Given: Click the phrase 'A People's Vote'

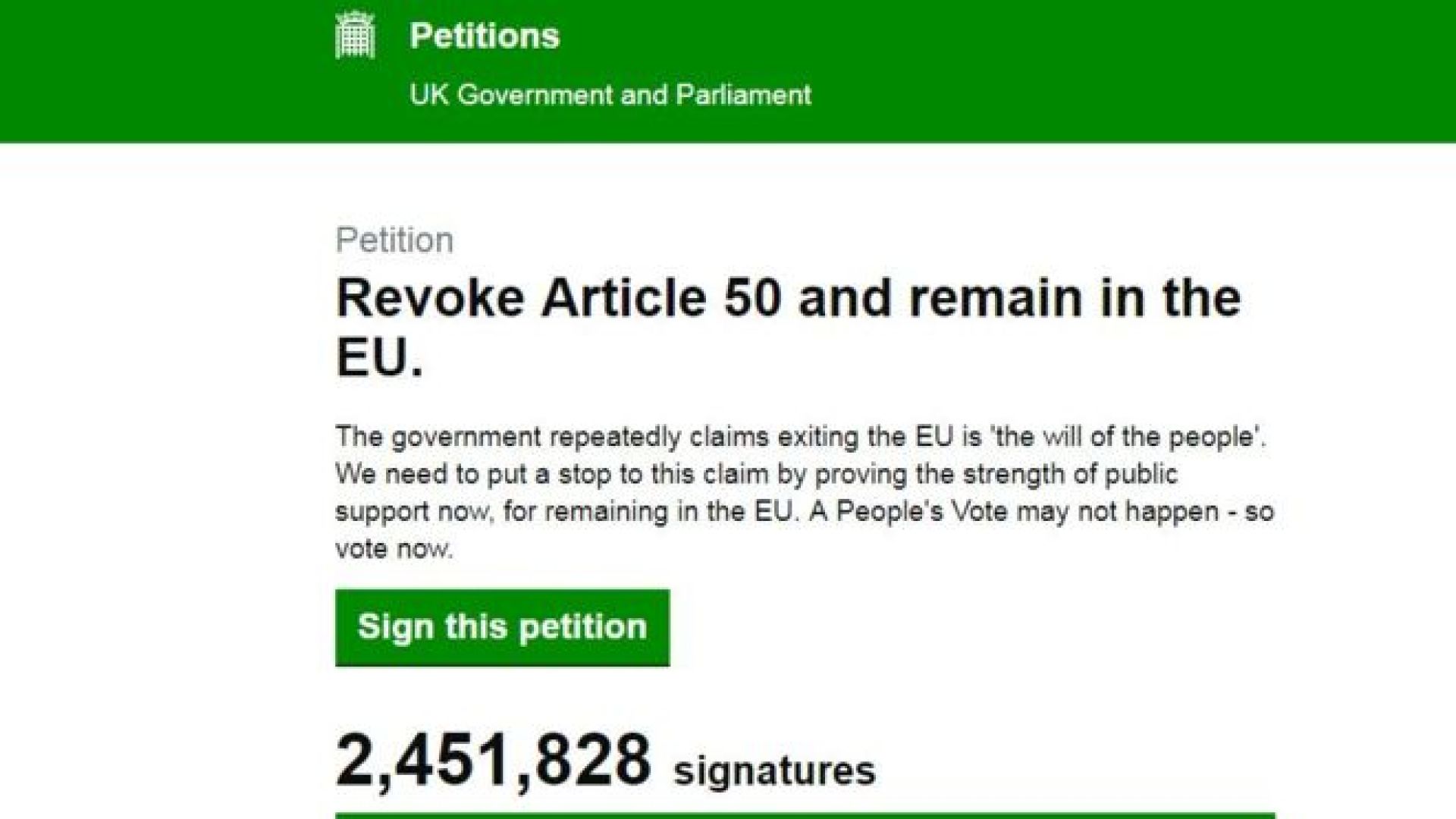Looking at the screenshot, I should [x=908, y=512].
